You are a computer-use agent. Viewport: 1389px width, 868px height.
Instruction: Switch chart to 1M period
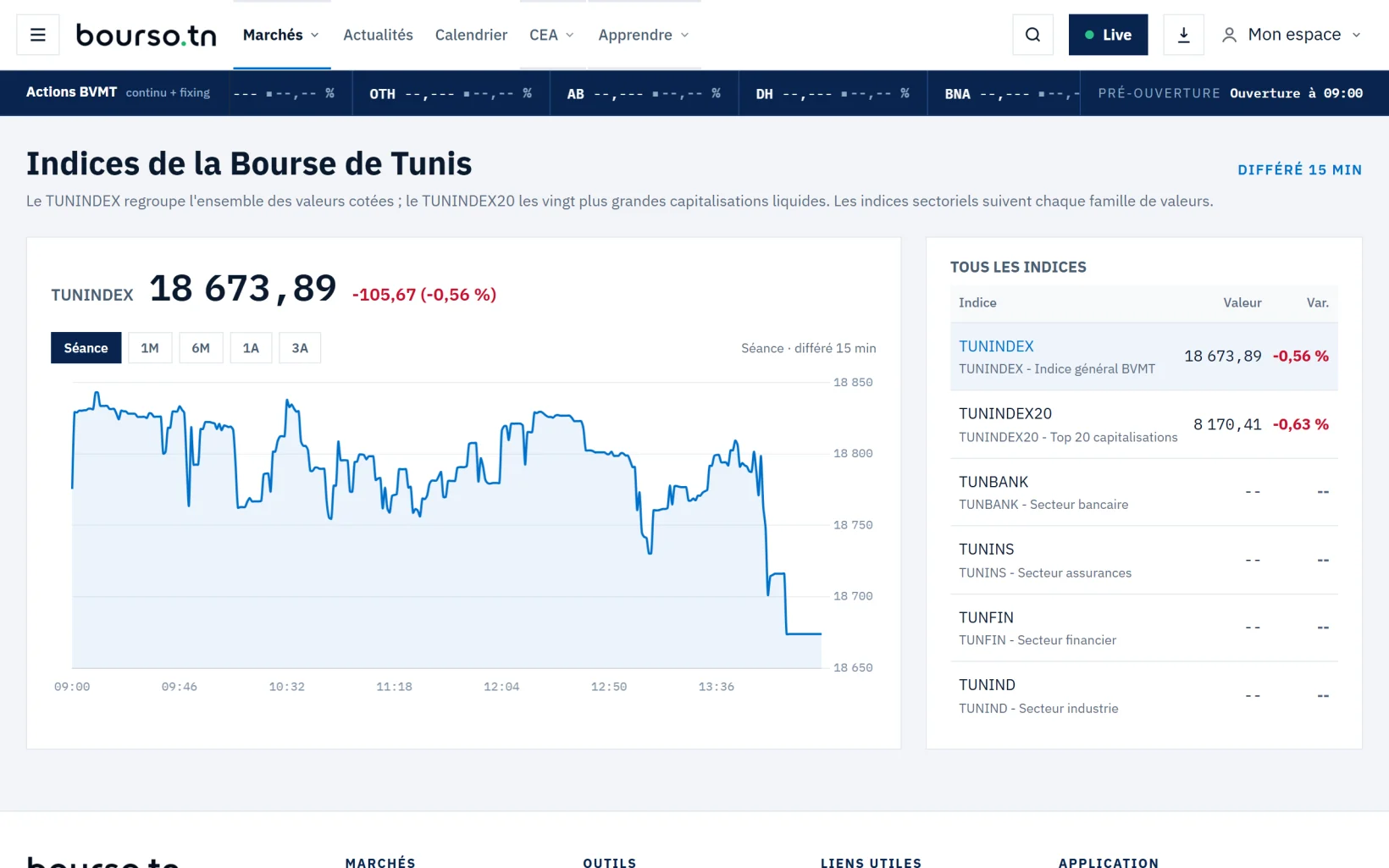tap(150, 348)
